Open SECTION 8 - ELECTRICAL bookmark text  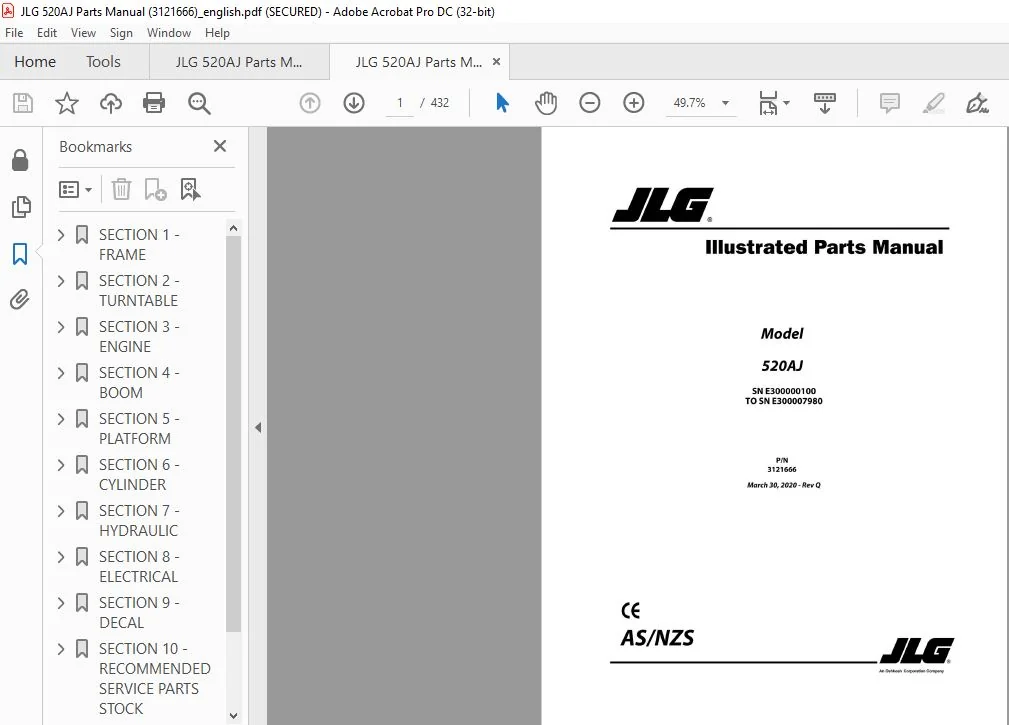[139, 566]
